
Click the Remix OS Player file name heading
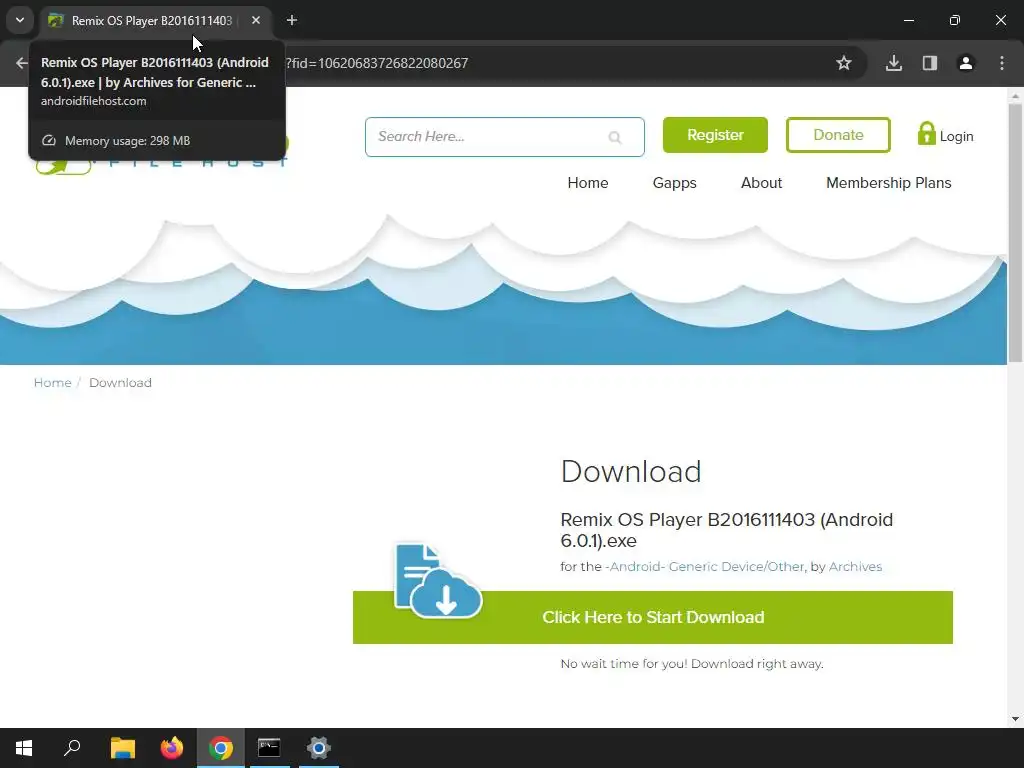pyautogui.click(x=726, y=530)
